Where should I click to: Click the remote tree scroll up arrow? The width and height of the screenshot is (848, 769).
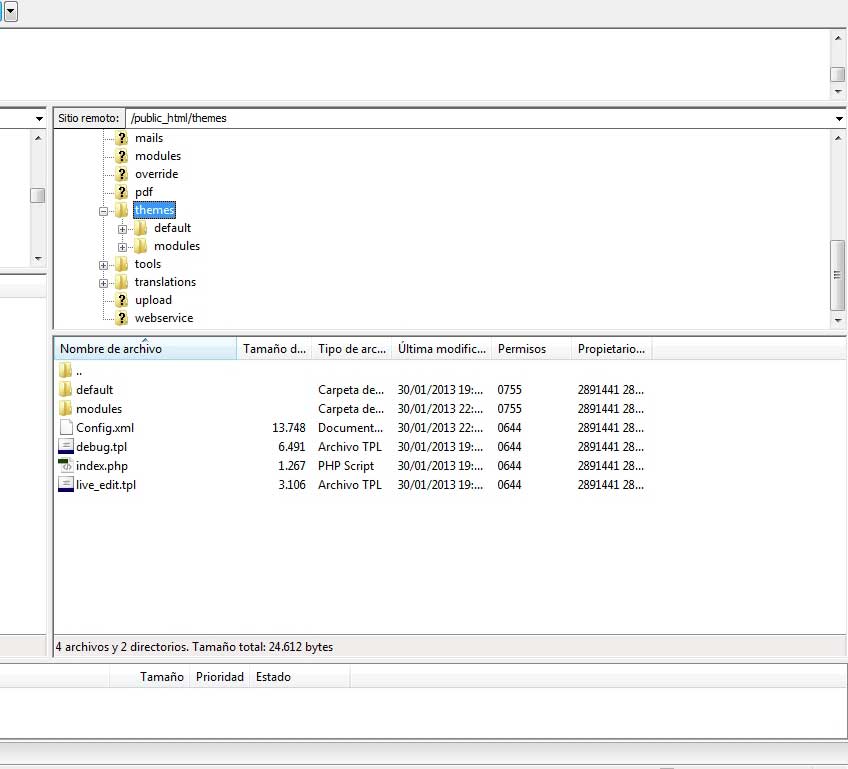tap(838, 138)
